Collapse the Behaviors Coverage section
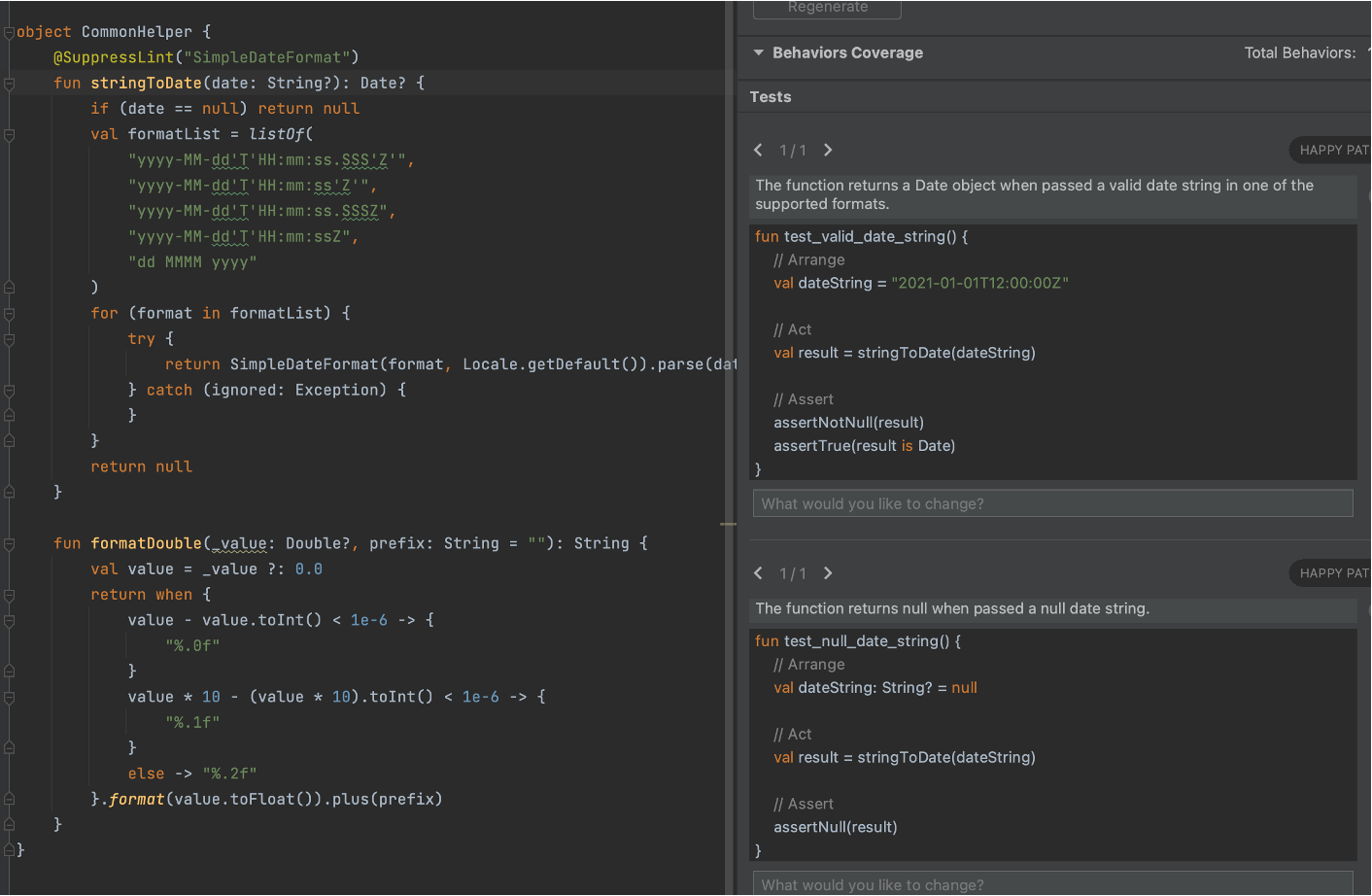 coord(759,52)
